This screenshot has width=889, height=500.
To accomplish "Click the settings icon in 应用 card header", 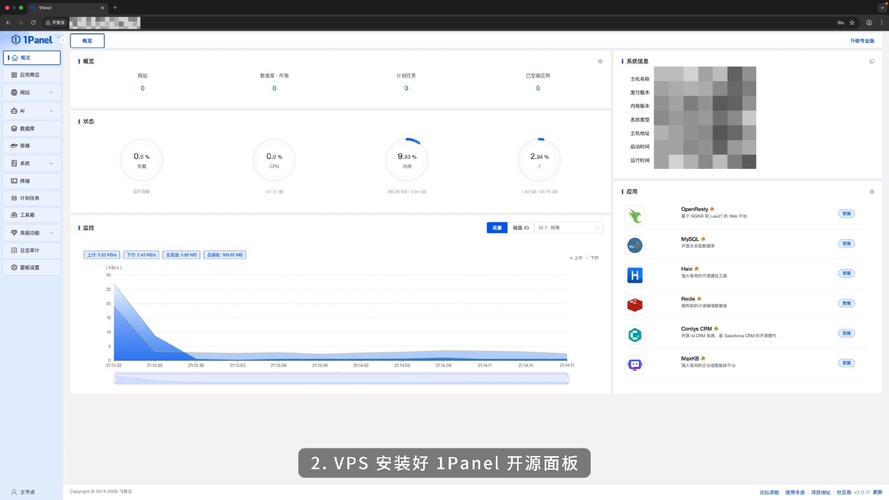I will [872, 192].
